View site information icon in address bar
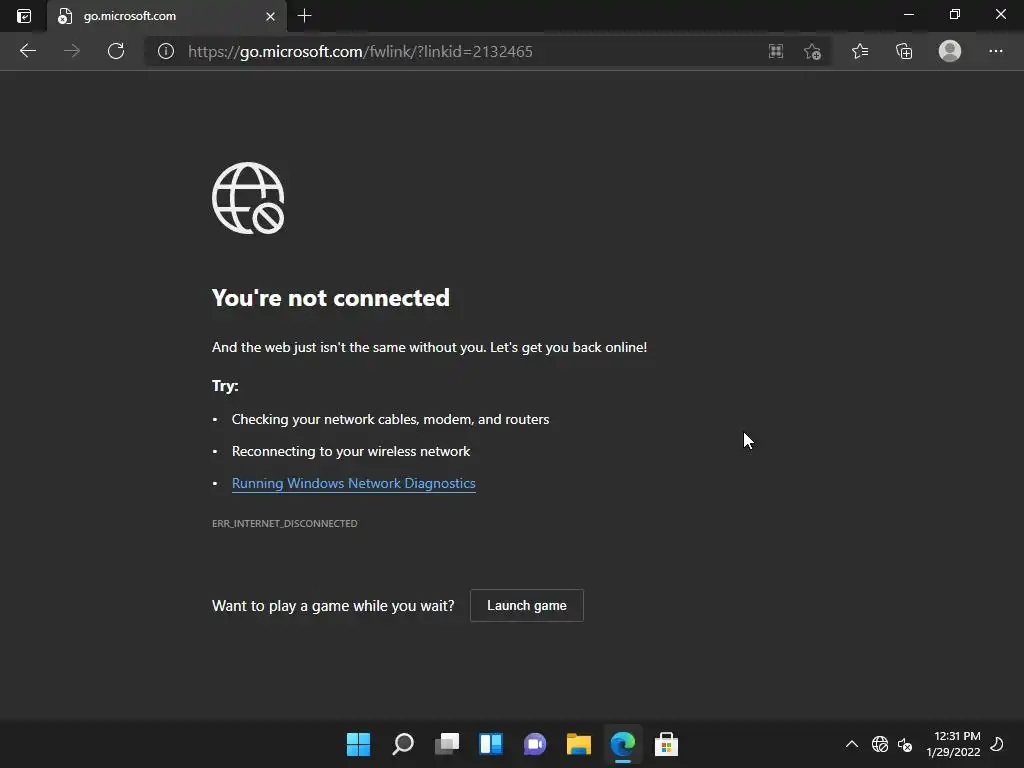 [x=166, y=51]
